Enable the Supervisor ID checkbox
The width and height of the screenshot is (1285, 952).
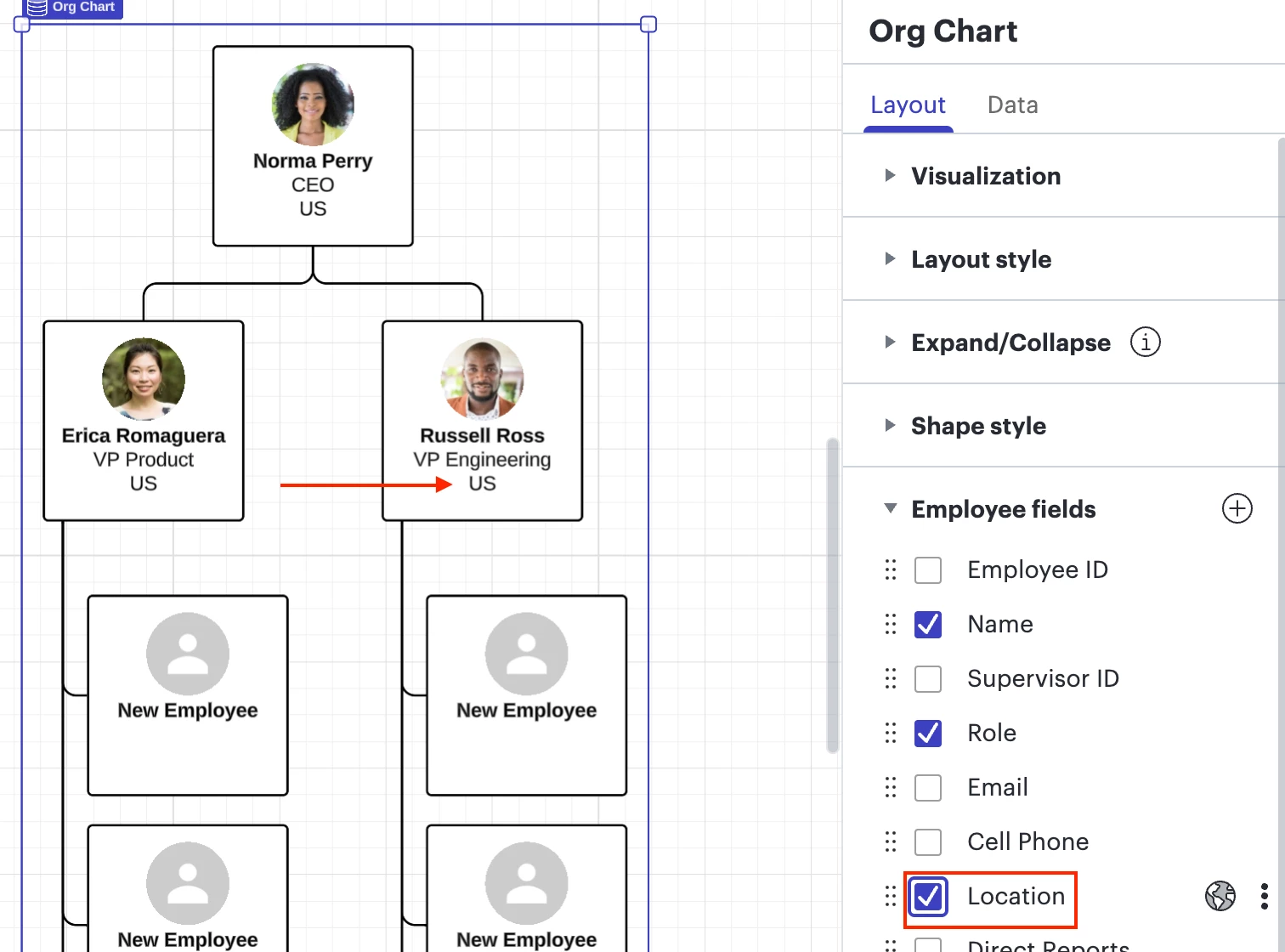927,678
